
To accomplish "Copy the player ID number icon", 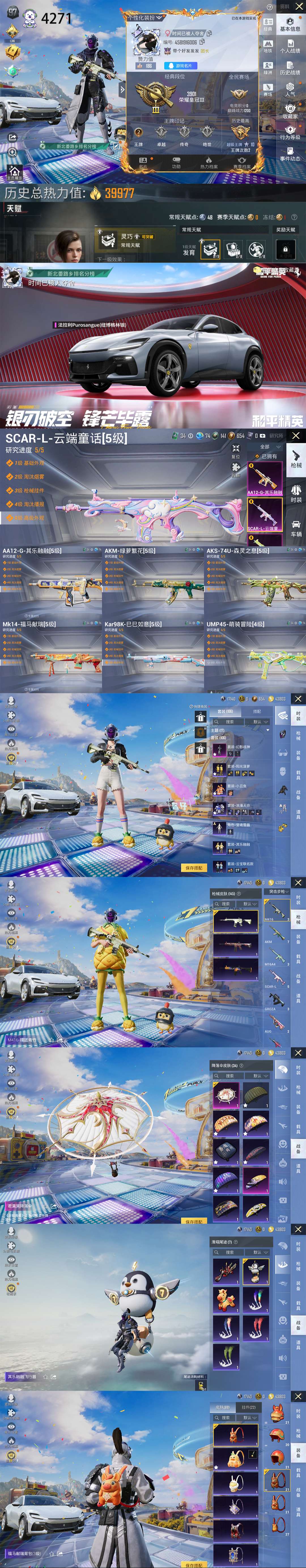I will coord(202,43).
